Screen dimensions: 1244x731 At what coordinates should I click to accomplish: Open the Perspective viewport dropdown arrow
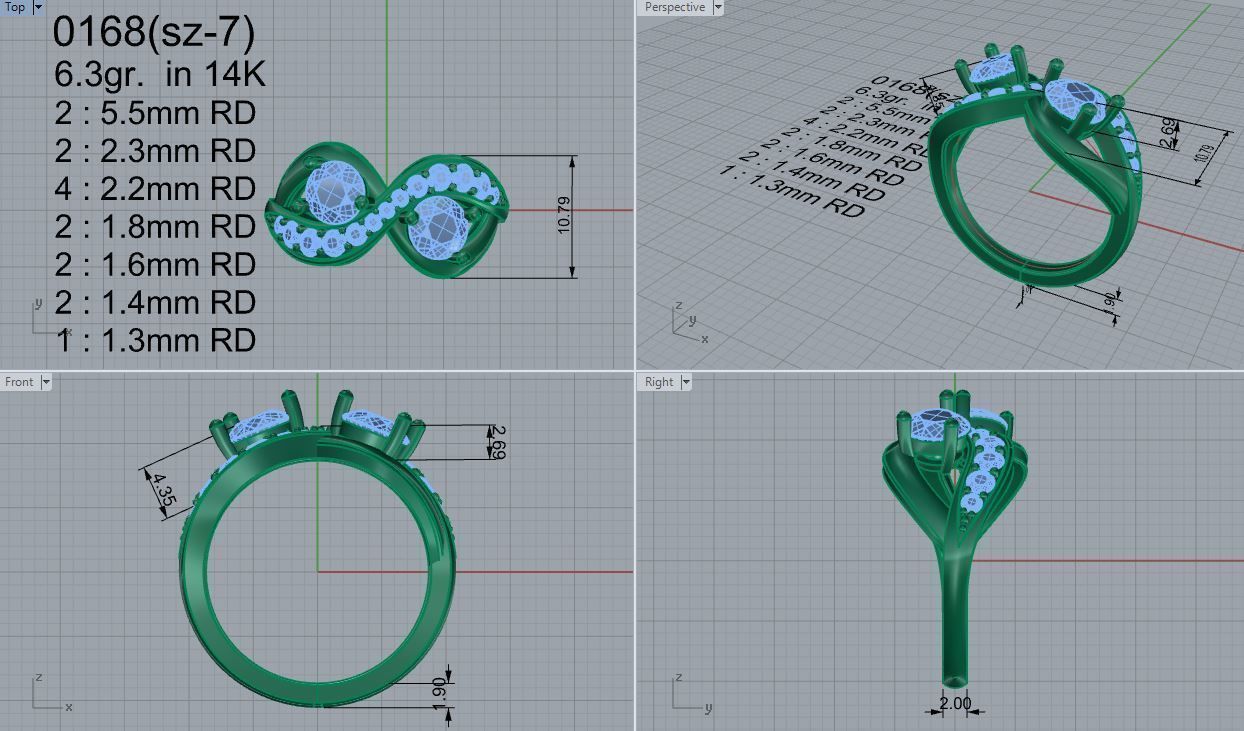pos(718,7)
